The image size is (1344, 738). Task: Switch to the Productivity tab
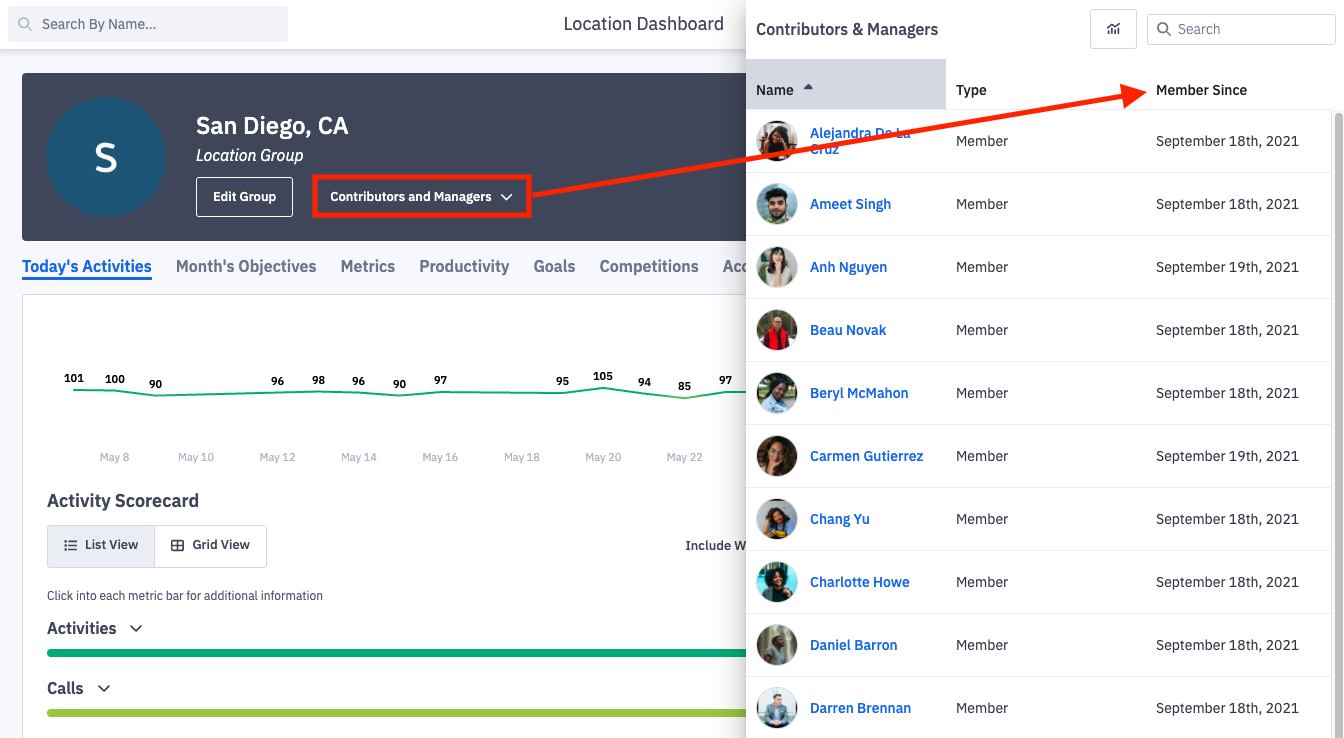coord(464,266)
